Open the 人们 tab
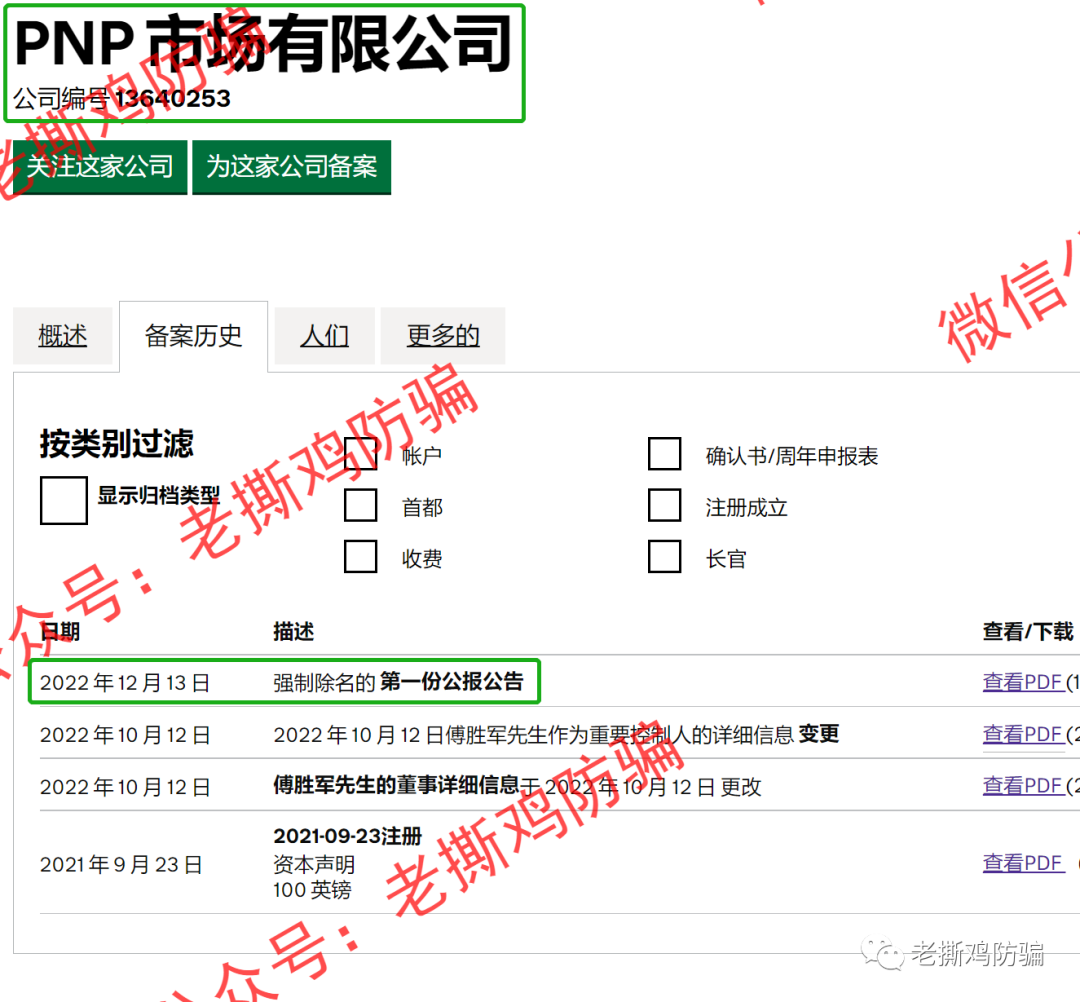The image size is (1080, 1002). [324, 335]
